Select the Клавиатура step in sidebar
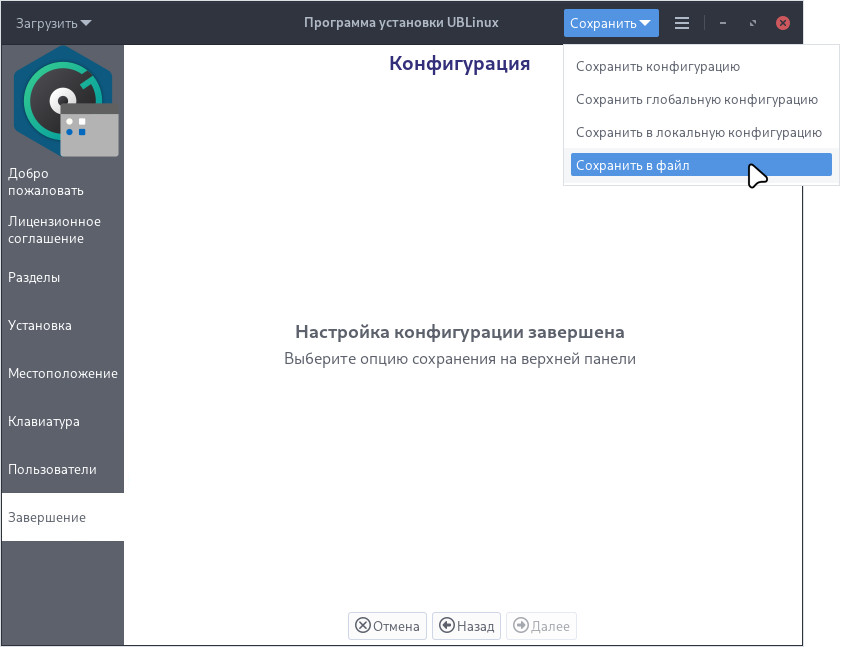Viewport: 843px width, 647px height. click(45, 421)
